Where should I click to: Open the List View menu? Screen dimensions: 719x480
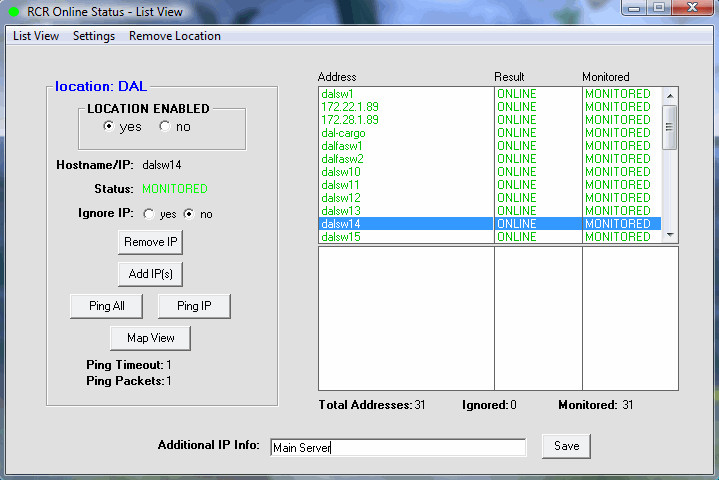pyautogui.click(x=36, y=36)
